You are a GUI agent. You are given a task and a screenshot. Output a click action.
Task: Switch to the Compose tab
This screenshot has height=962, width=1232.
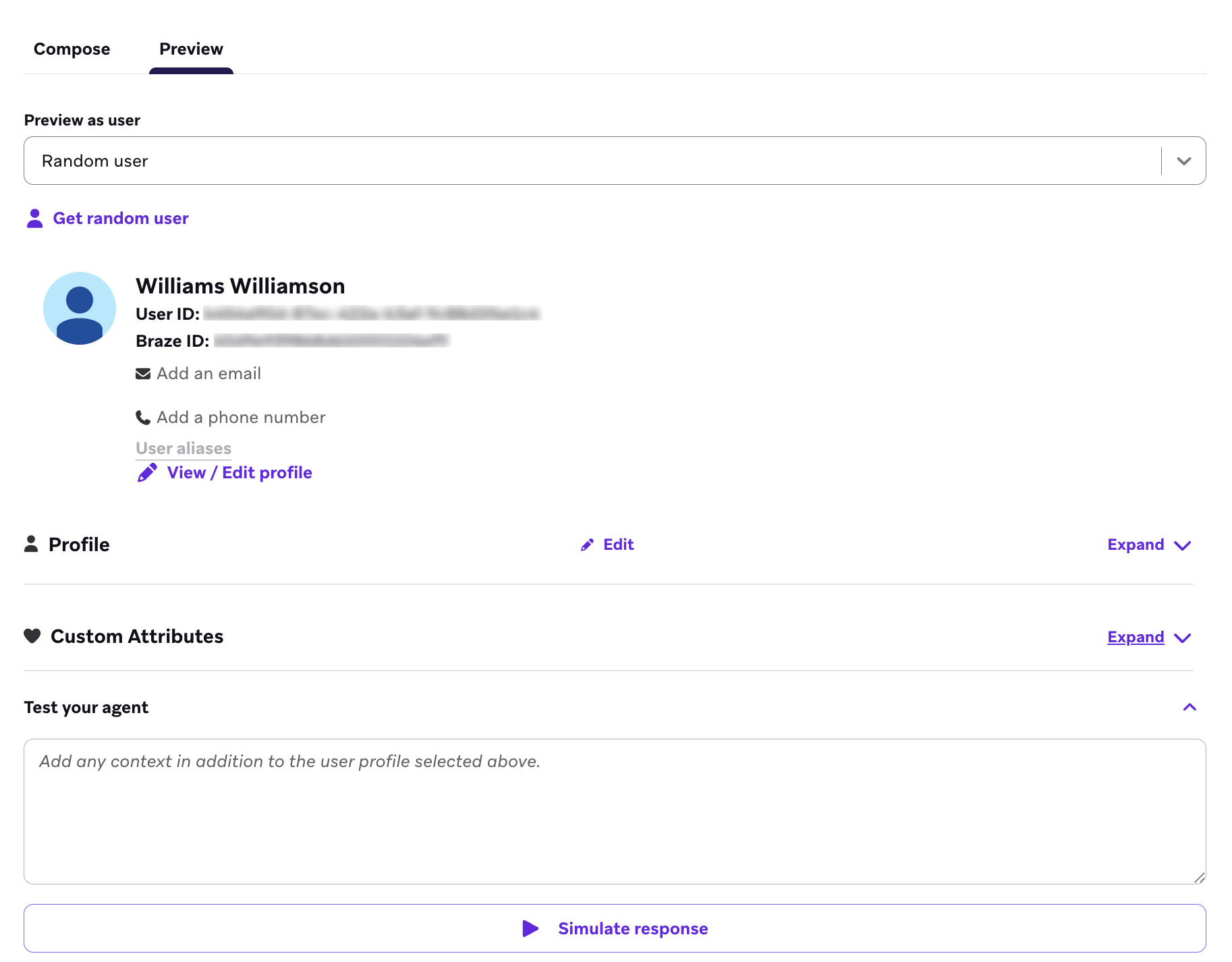72,49
